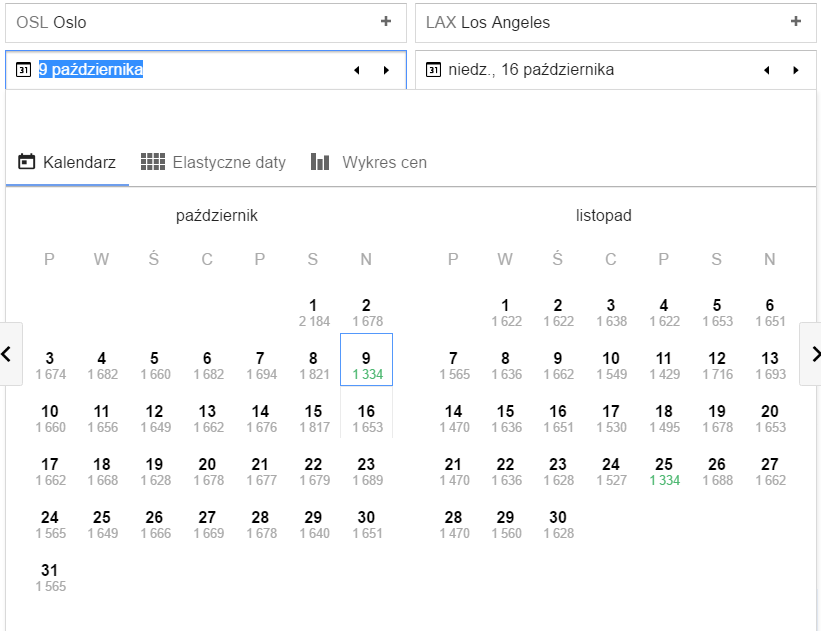The height and width of the screenshot is (631, 821).
Task: Select November 27 priced 1 662
Action: [x=770, y=471]
